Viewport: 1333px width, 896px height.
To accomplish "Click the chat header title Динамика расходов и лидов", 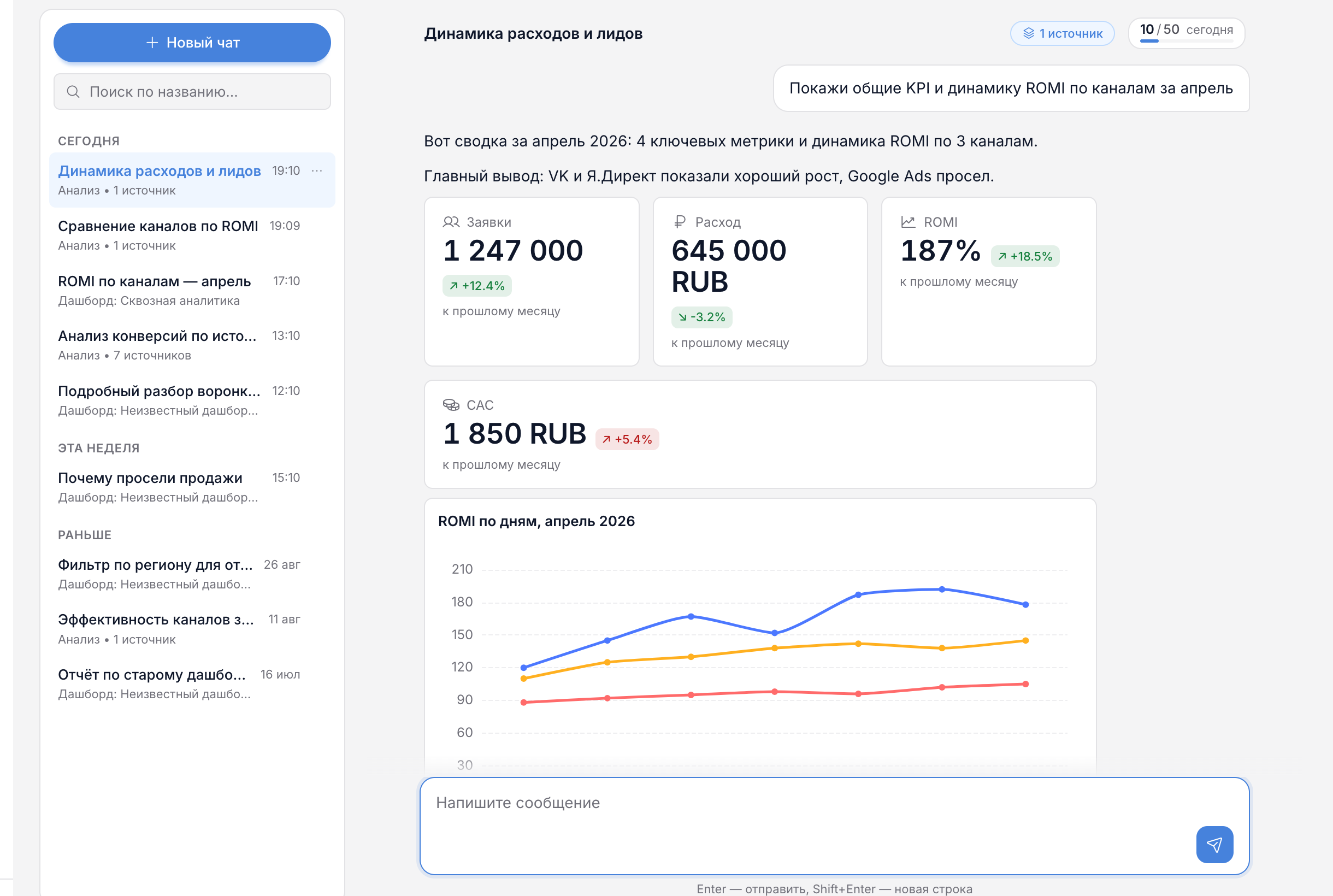I will 533,34.
